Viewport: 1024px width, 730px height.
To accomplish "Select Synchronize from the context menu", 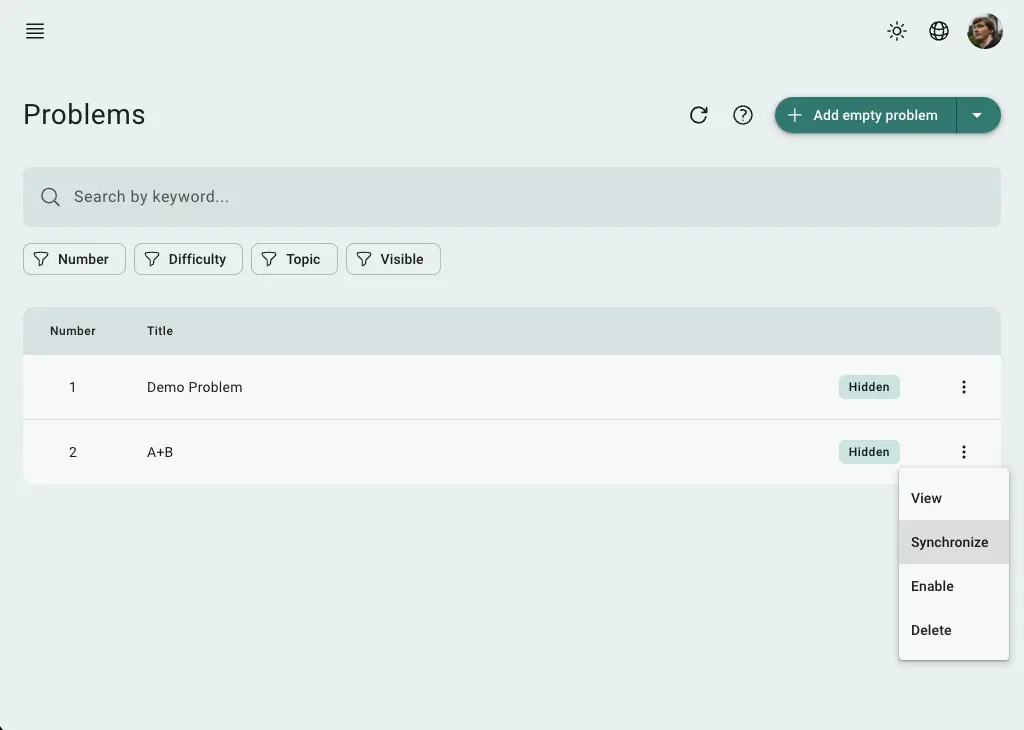I will click(950, 542).
